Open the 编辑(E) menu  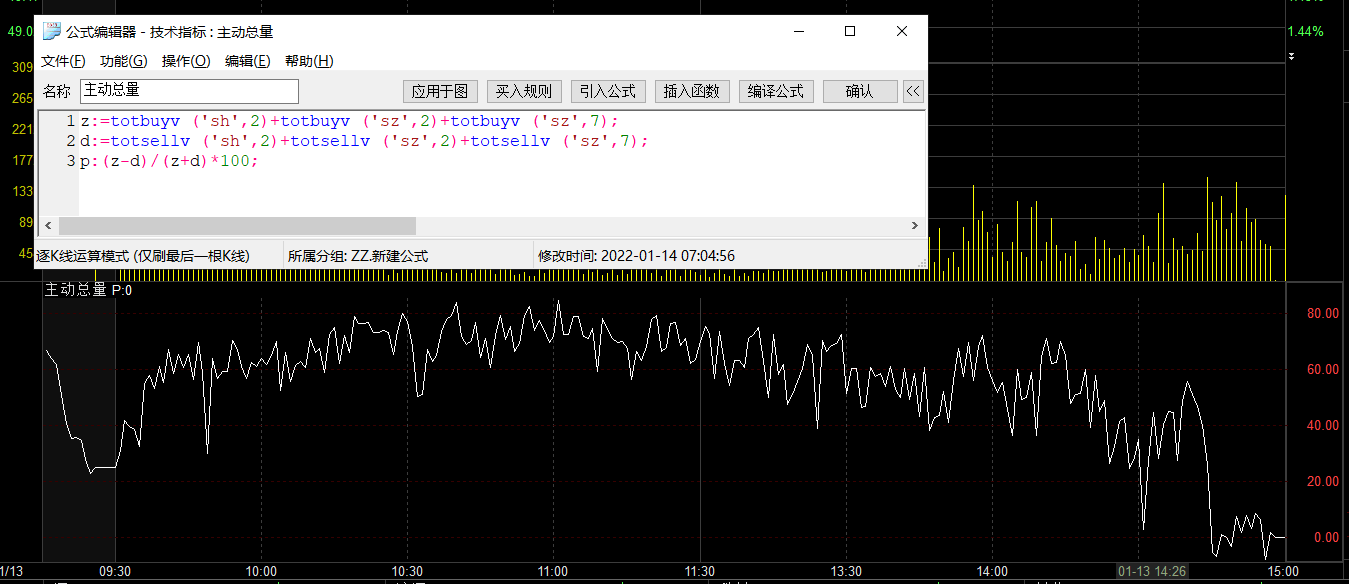point(248,61)
